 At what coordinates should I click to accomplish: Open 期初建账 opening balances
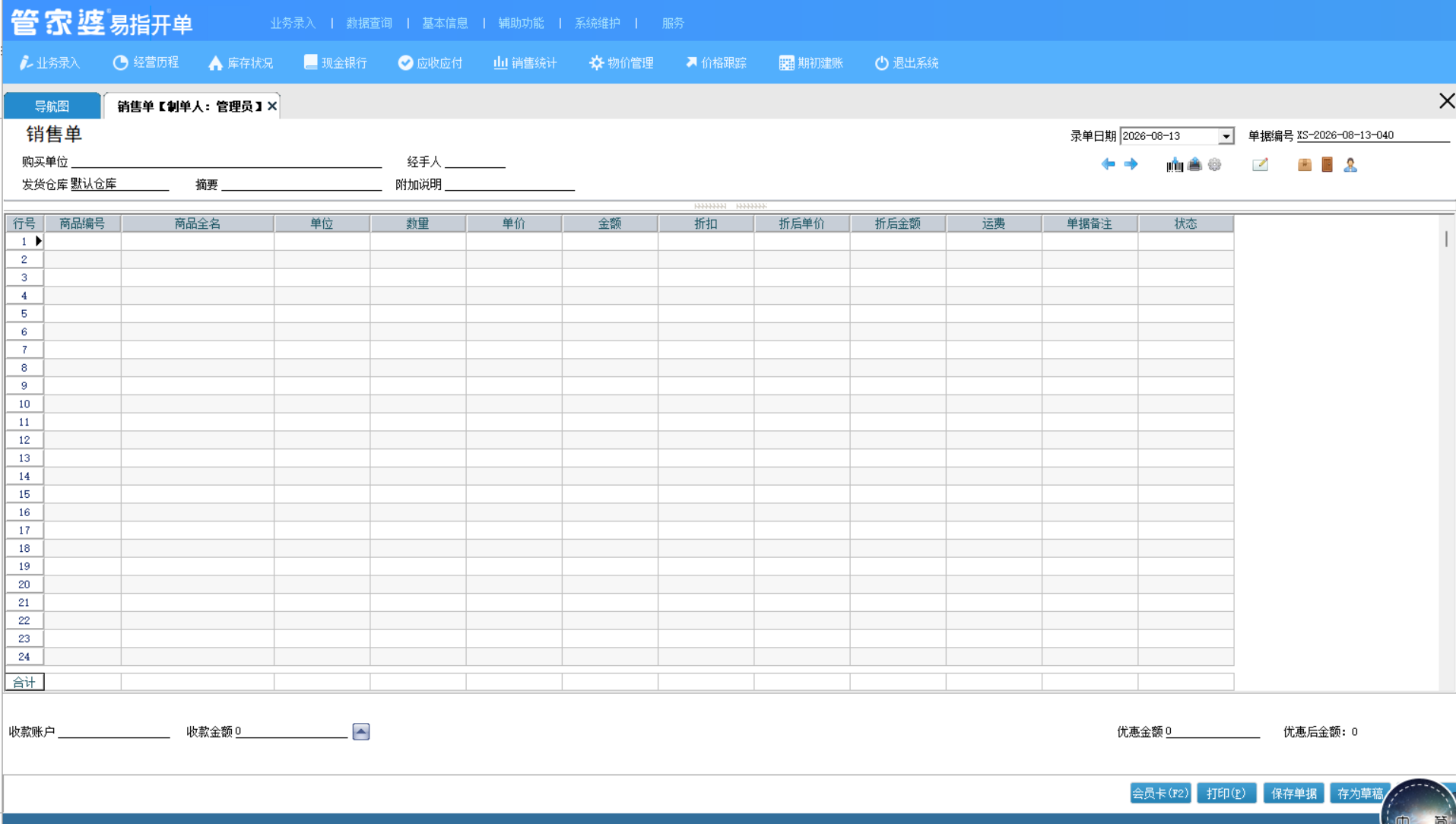click(x=810, y=63)
